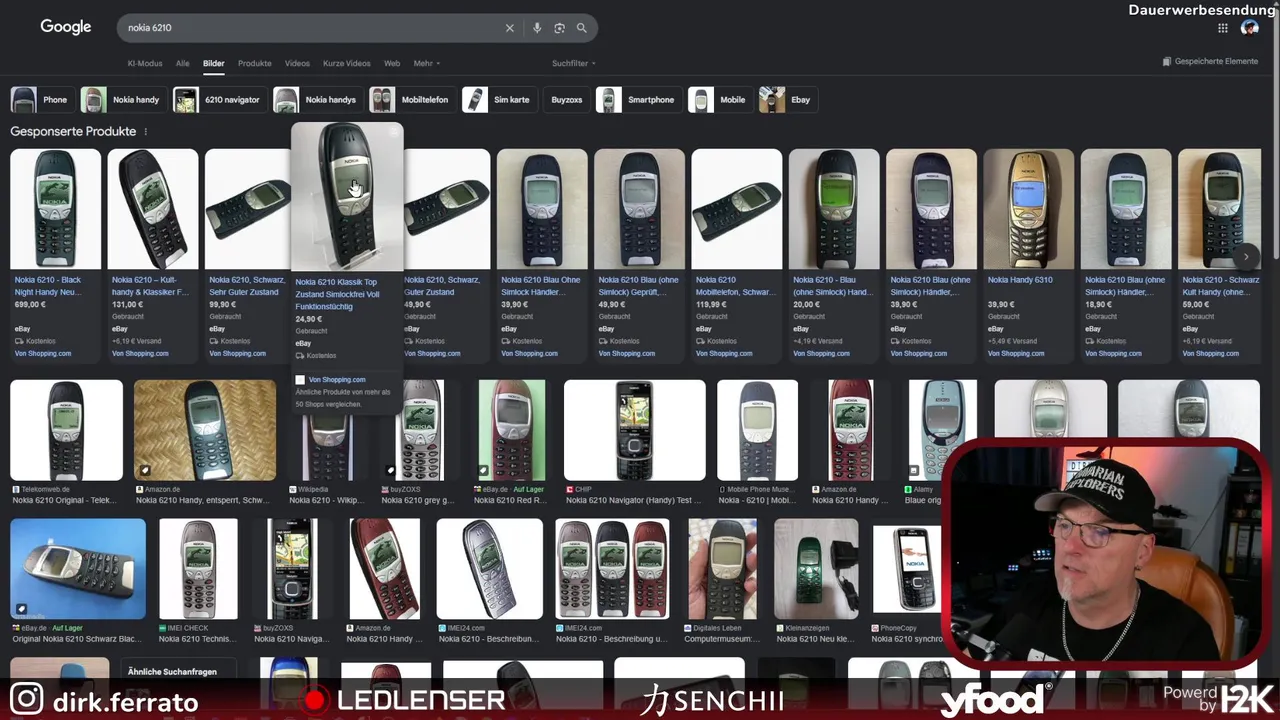Select the Sim karte chip
1280x720 pixels.
(x=499, y=100)
